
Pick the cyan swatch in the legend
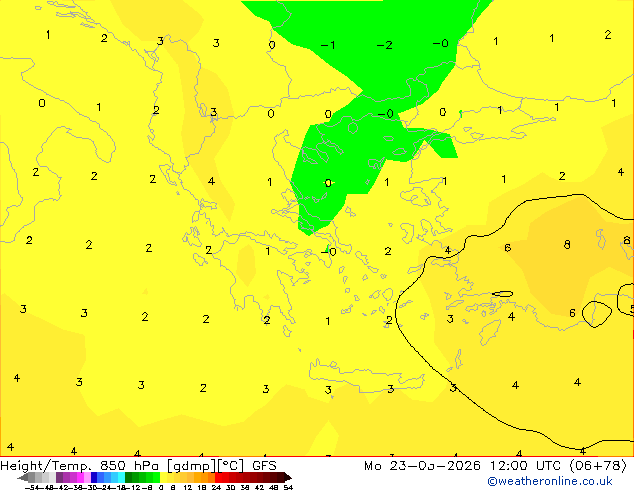click(121, 477)
